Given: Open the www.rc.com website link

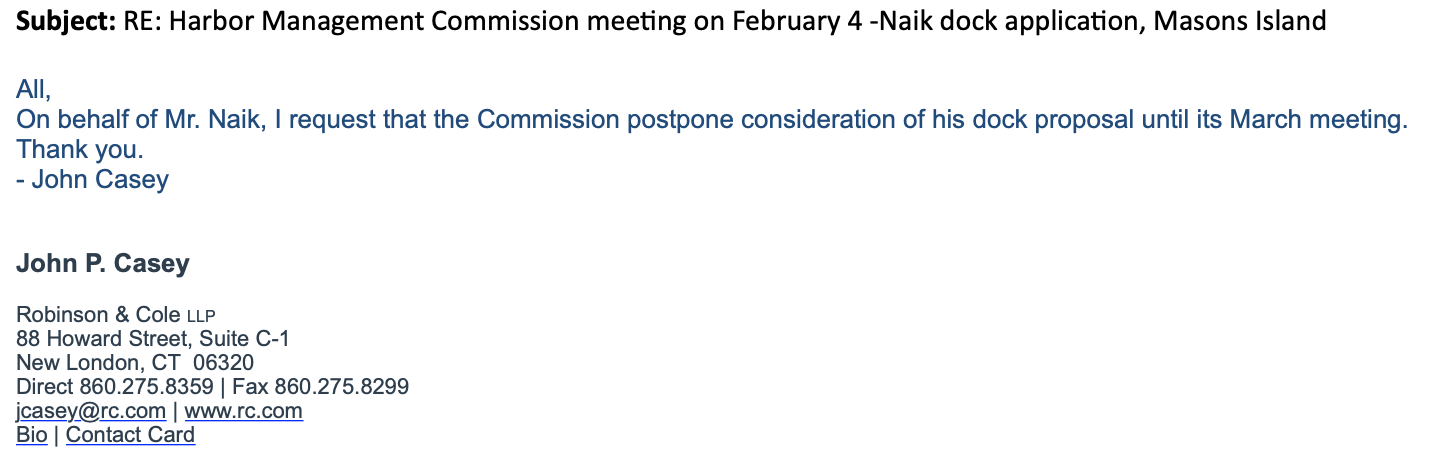Looking at the screenshot, I should pos(243,411).
